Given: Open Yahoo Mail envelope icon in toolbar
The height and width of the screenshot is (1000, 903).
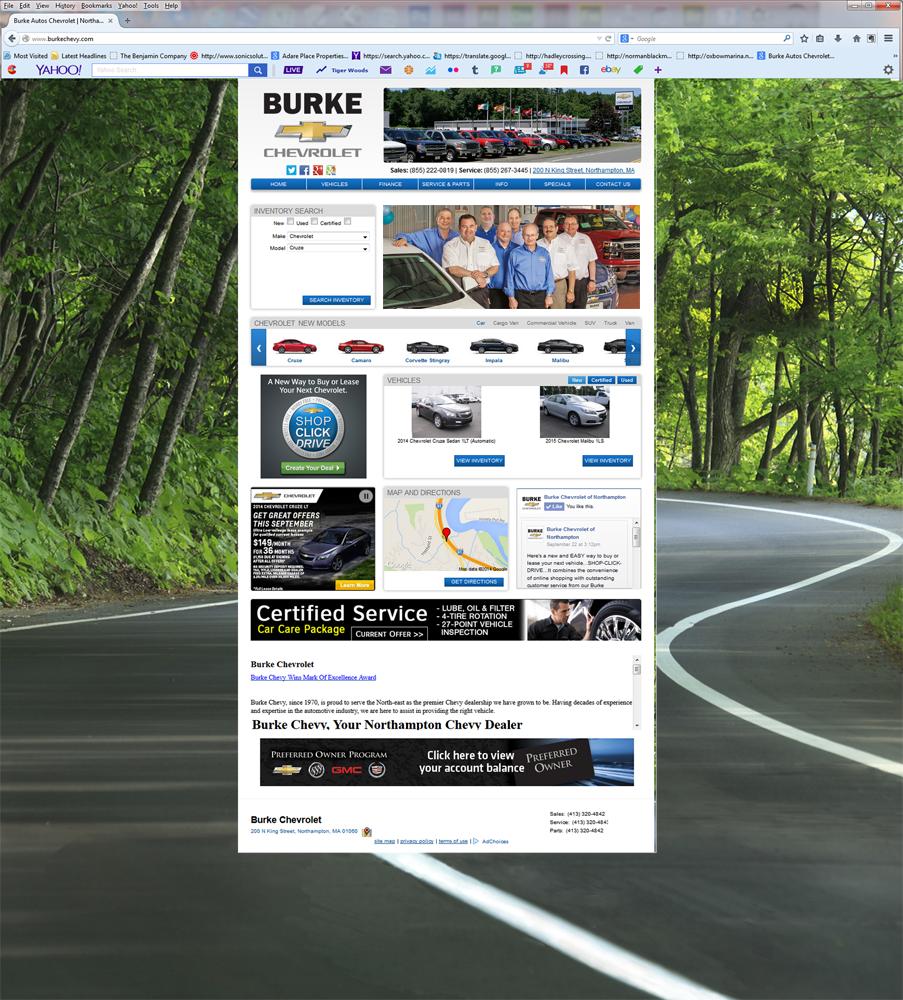Looking at the screenshot, I should point(386,70).
